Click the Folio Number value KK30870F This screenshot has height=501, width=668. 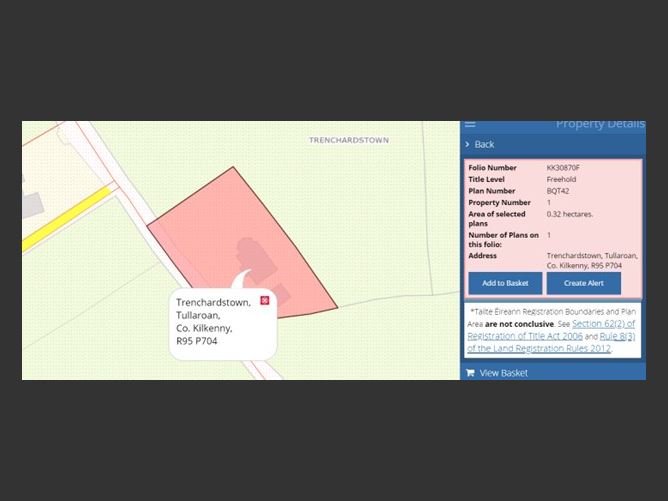click(x=563, y=167)
